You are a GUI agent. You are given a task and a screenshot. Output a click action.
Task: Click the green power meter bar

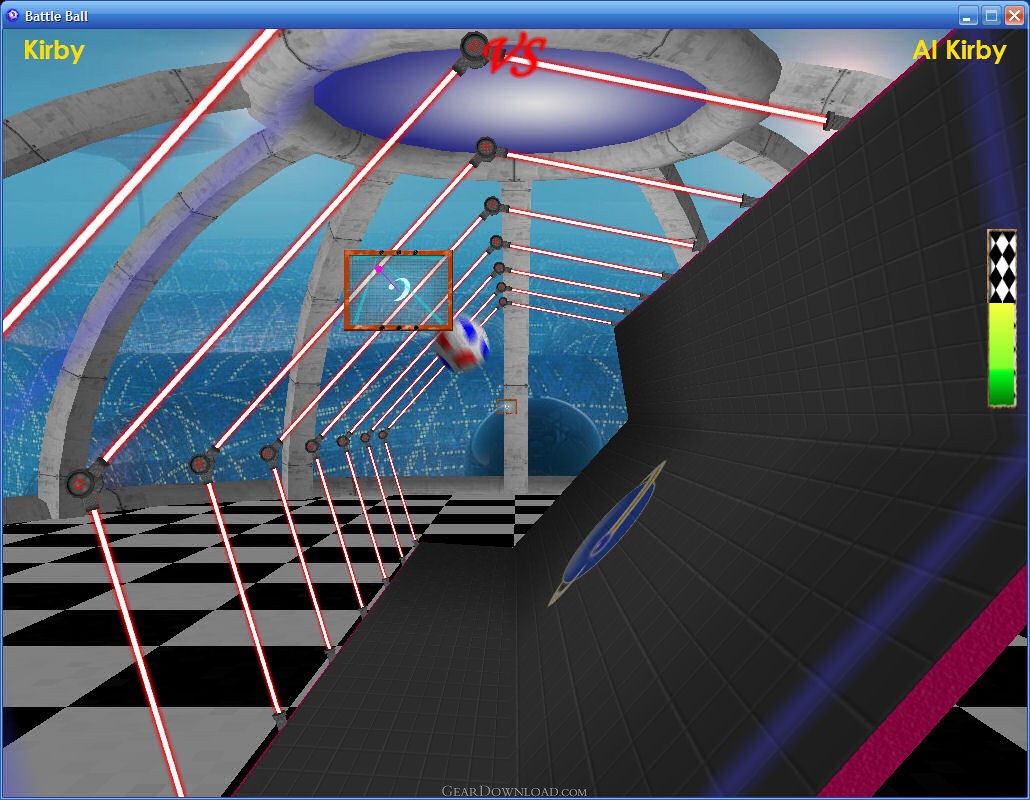pyautogui.click(x=1002, y=354)
